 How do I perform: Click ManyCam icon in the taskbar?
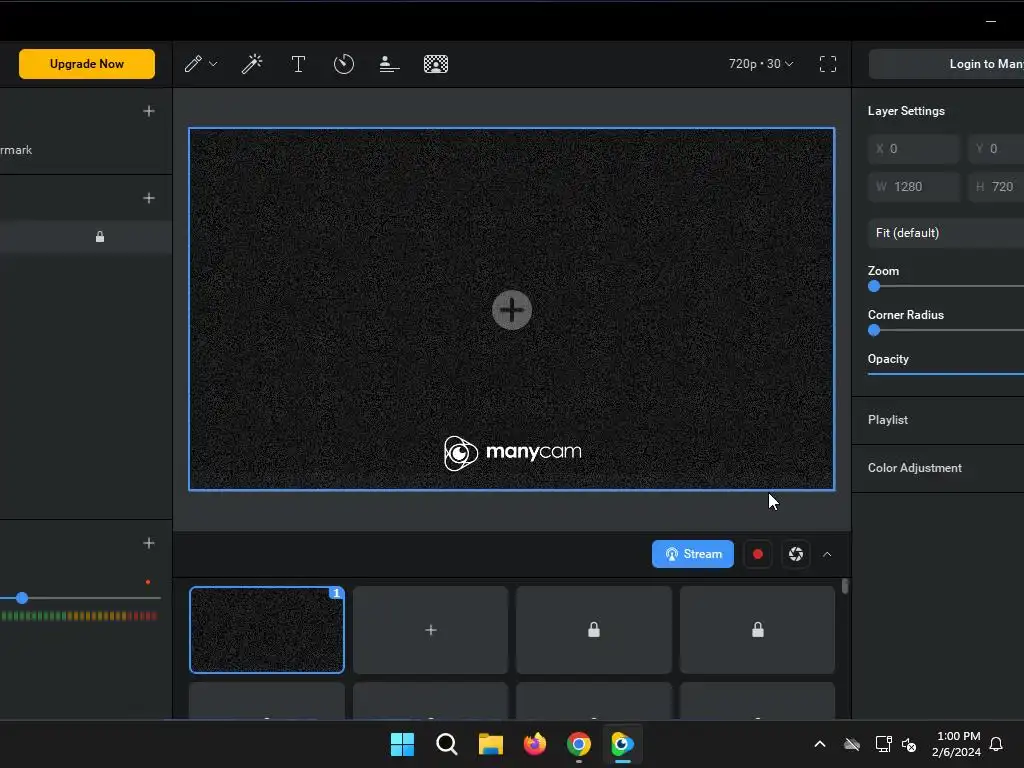pyautogui.click(x=622, y=744)
